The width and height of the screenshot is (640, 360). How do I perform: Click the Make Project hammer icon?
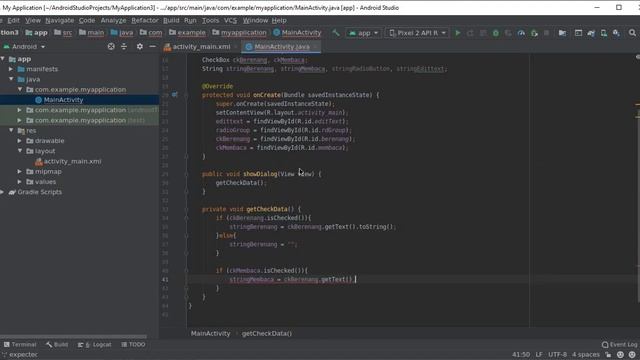[336, 33]
